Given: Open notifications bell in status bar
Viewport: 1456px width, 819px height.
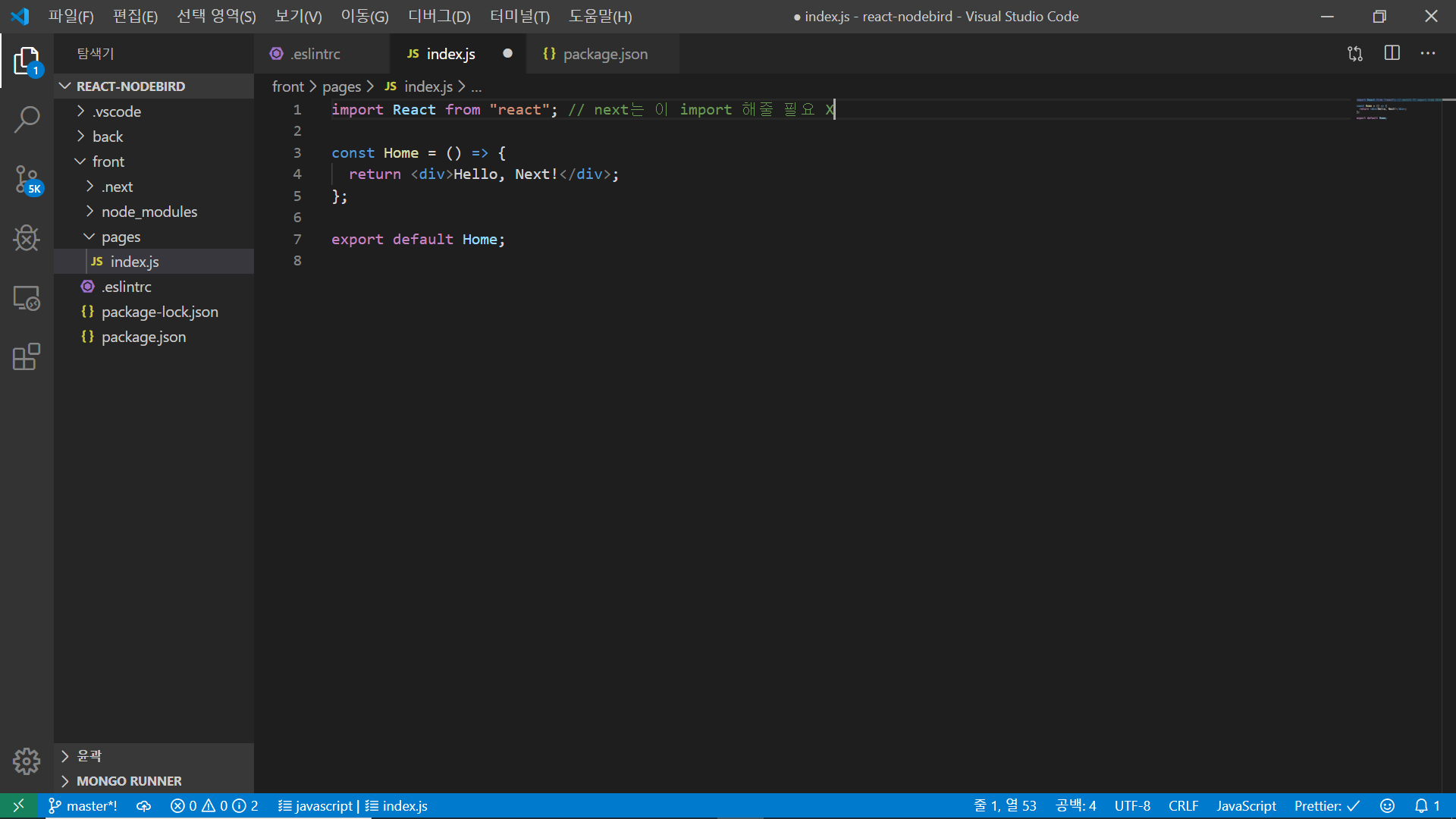Looking at the screenshot, I should (1426, 805).
